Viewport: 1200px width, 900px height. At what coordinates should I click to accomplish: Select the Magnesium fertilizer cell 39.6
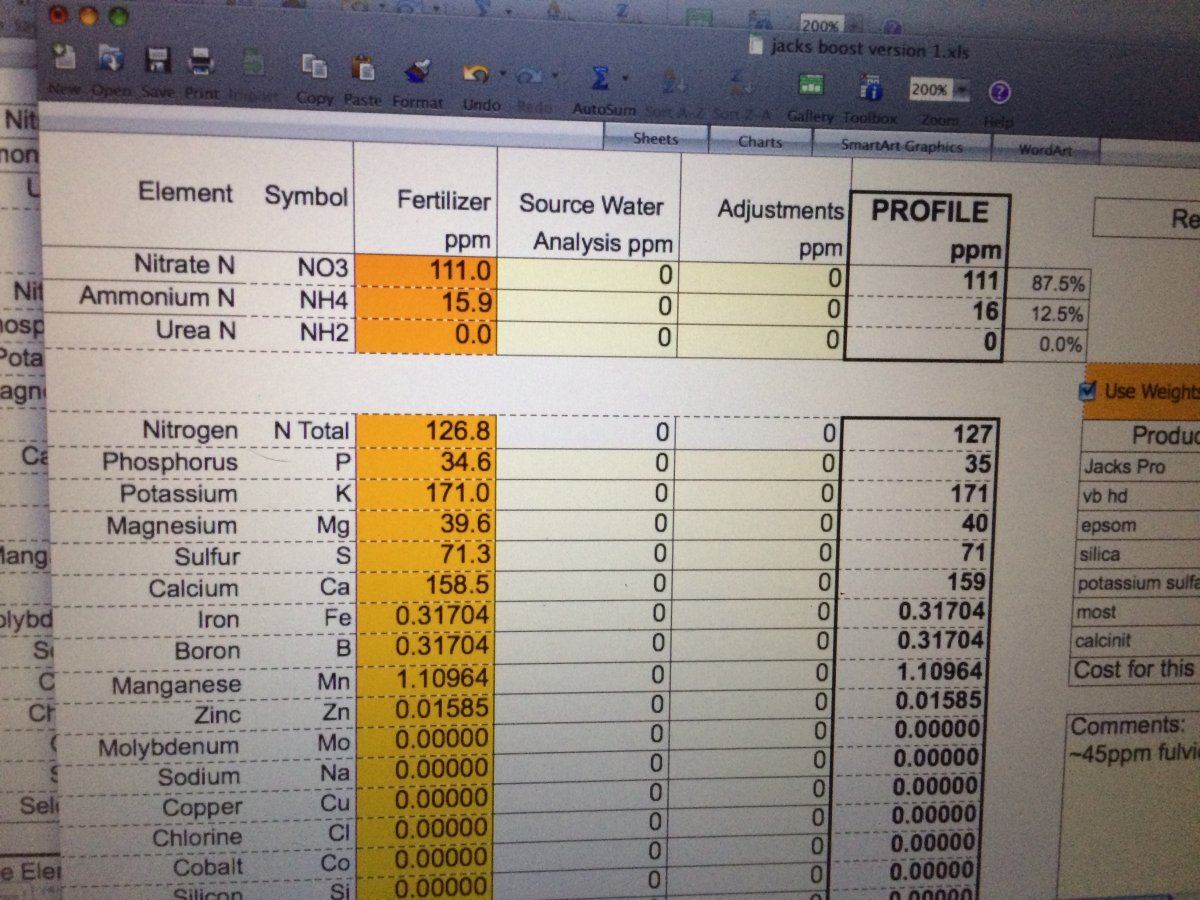coord(425,525)
